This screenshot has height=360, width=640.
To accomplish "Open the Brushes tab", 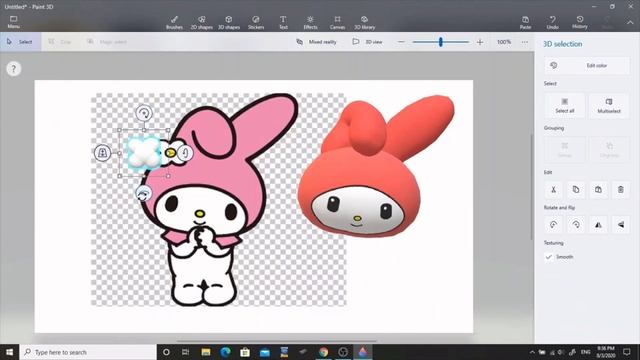I will click(x=174, y=22).
